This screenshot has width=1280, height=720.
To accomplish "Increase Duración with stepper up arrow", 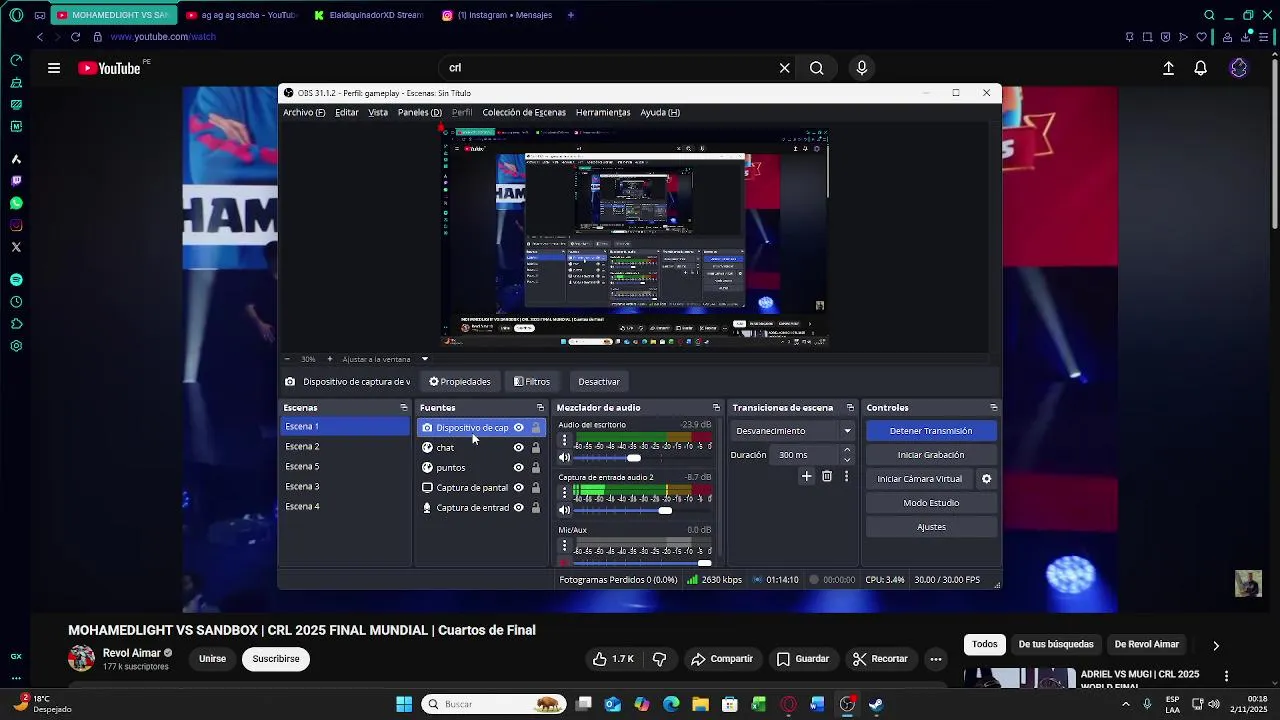I will point(847,450).
